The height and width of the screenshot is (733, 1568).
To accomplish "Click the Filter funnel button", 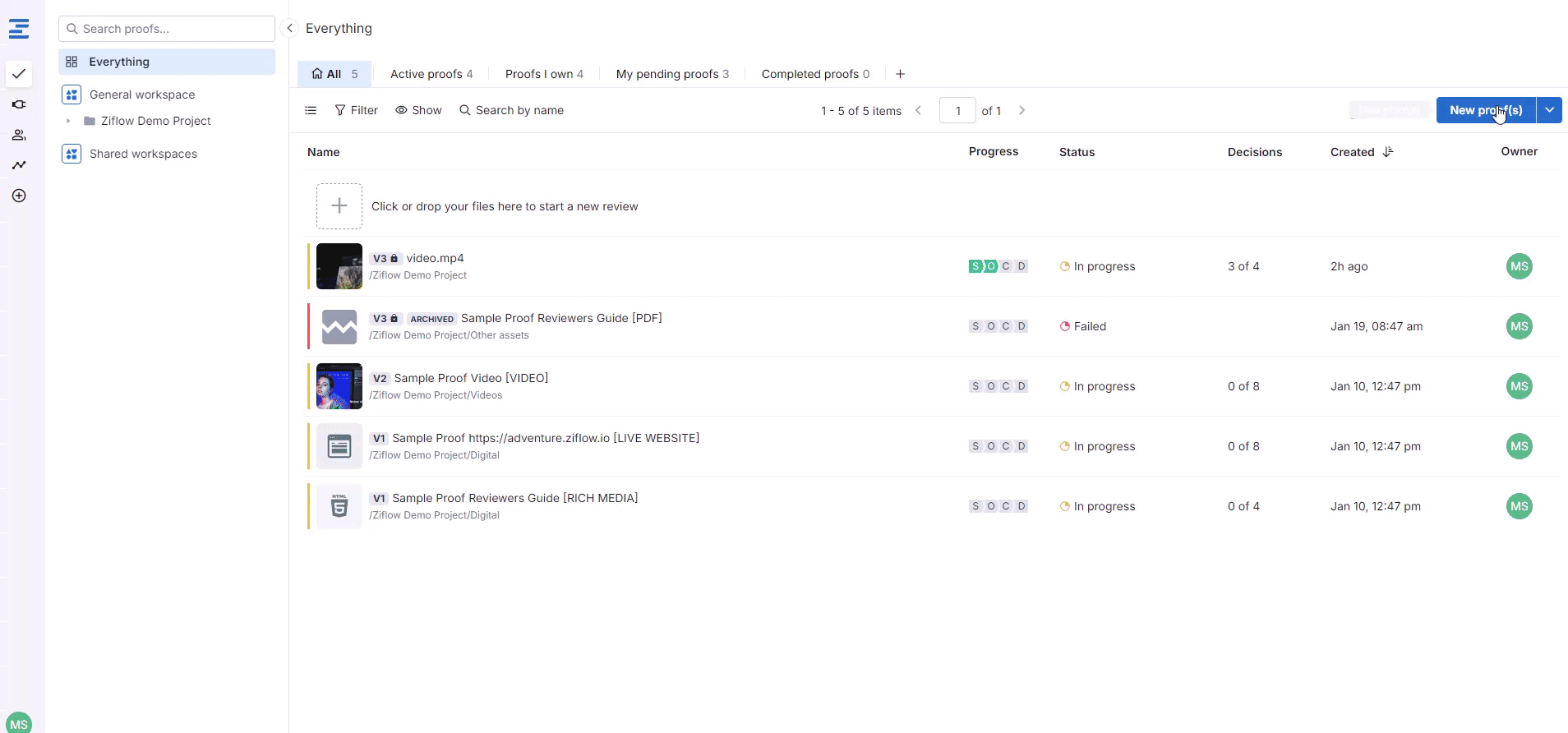I will pyautogui.click(x=356, y=110).
